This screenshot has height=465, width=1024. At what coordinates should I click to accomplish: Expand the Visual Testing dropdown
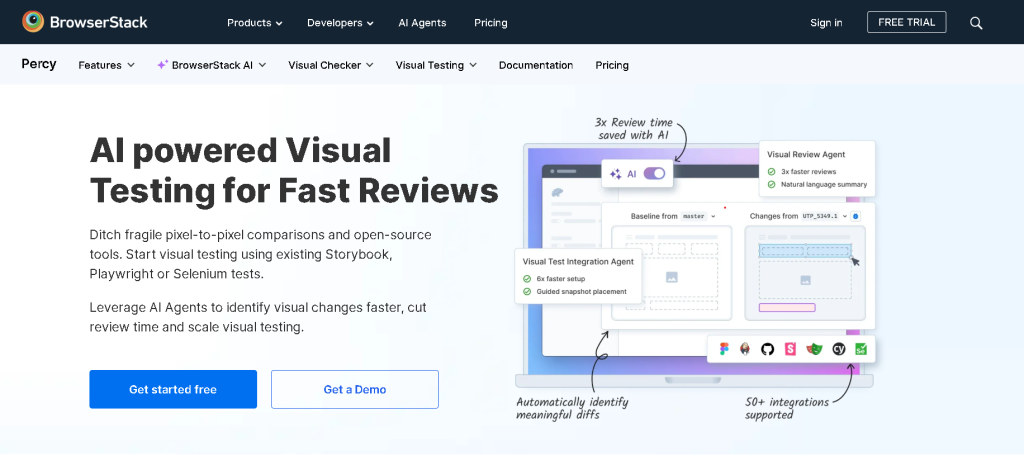click(436, 65)
